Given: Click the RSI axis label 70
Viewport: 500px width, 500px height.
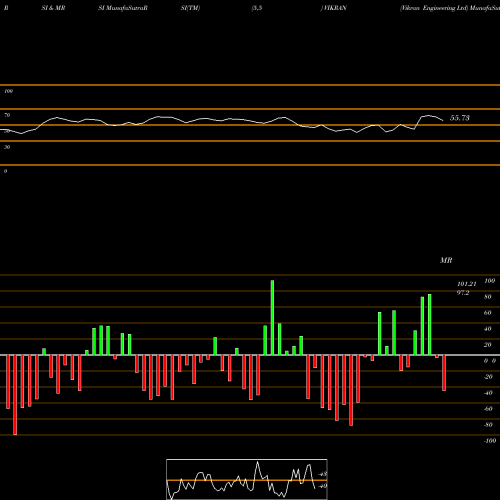Looking at the screenshot, I should pyautogui.click(x=7, y=115).
